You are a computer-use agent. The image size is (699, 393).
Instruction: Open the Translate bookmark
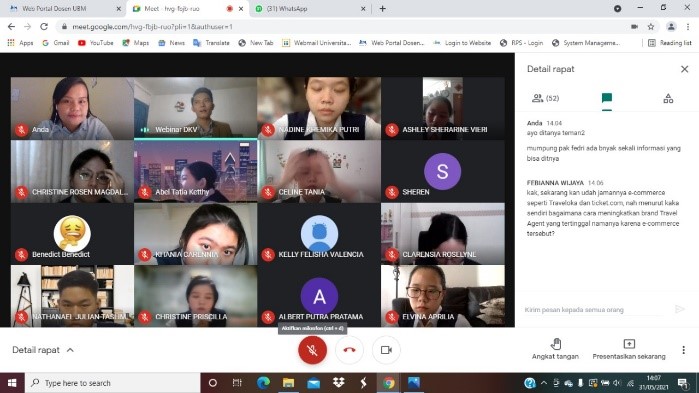click(211, 43)
